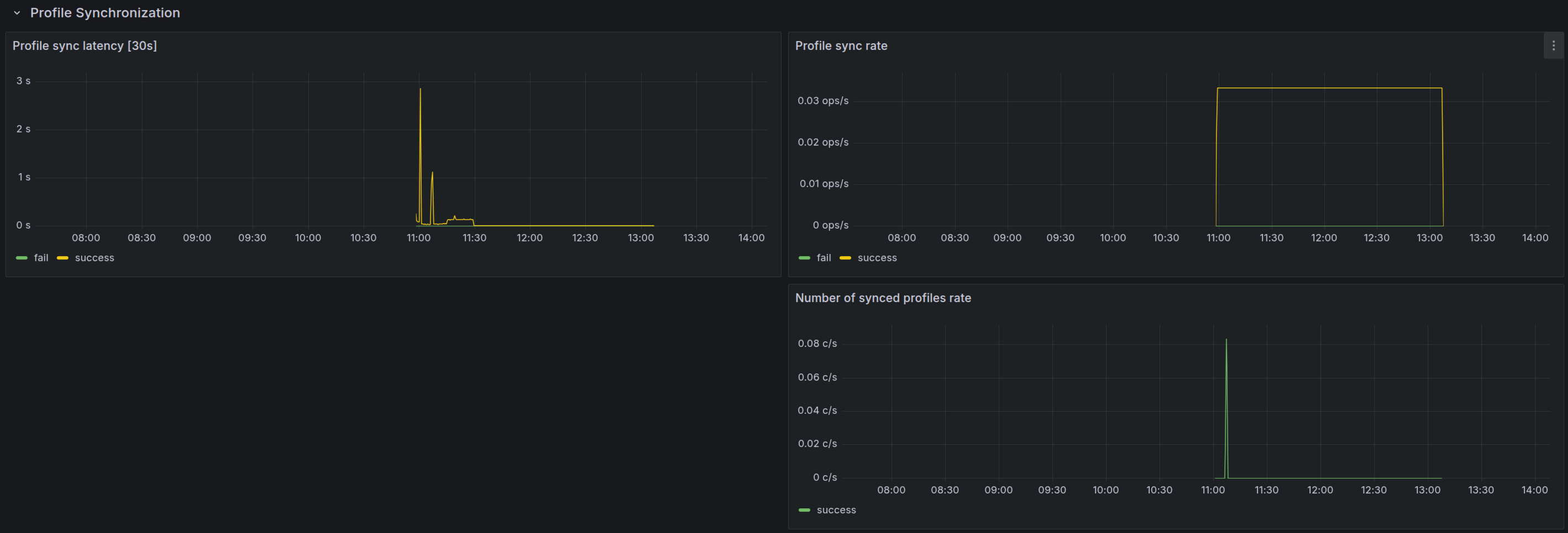Toggle fail series visibility in latency legend
1568x533 pixels.
coord(41,258)
